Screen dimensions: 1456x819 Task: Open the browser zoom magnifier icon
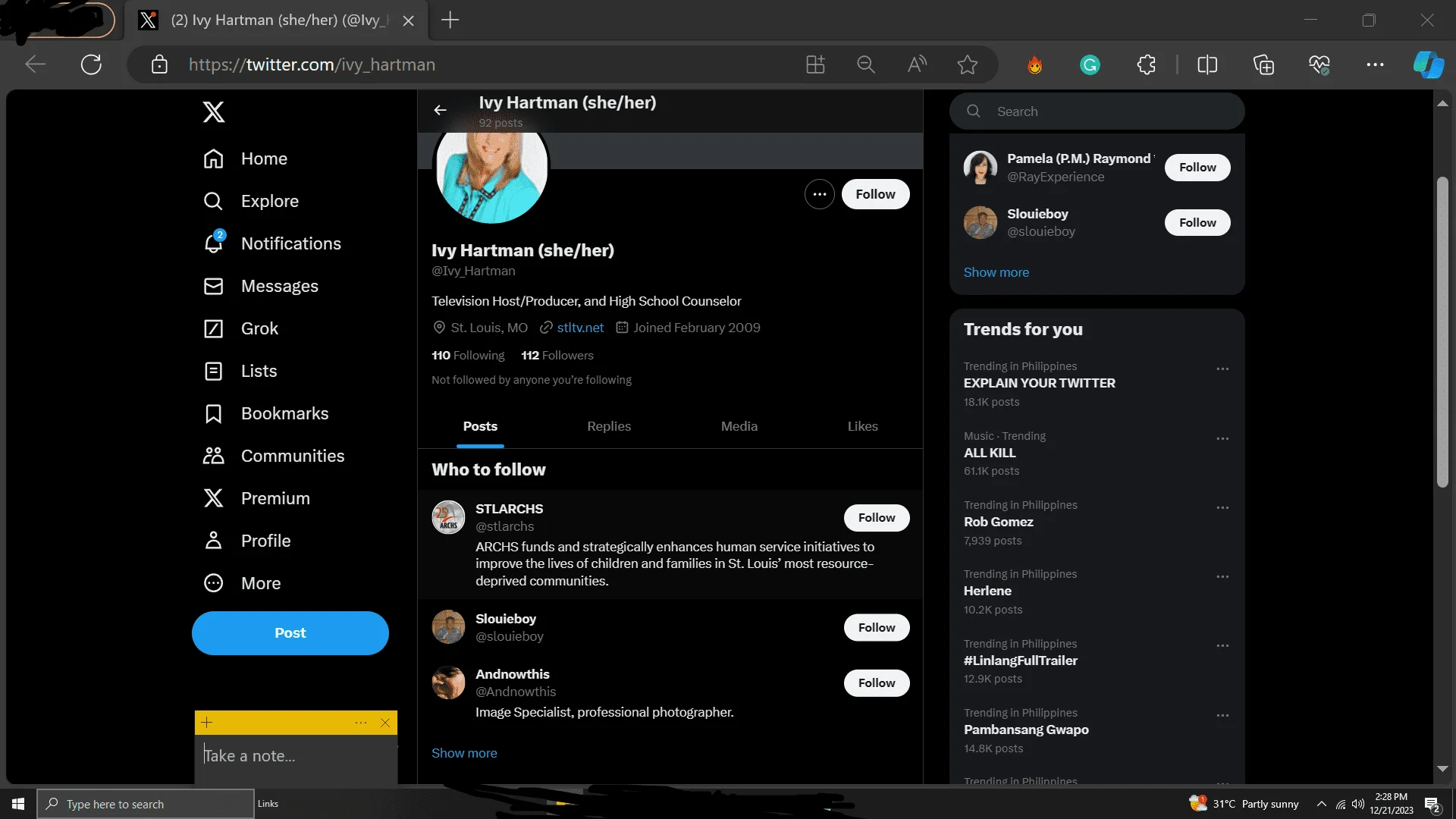865,64
